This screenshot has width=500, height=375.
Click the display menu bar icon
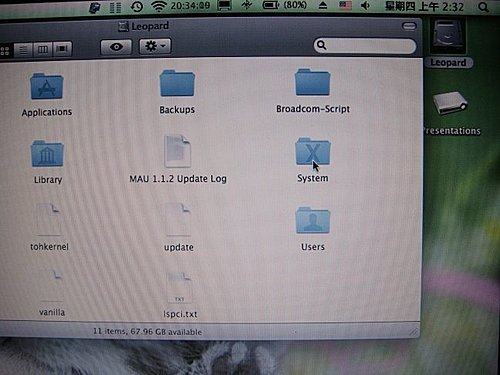pos(224,6)
